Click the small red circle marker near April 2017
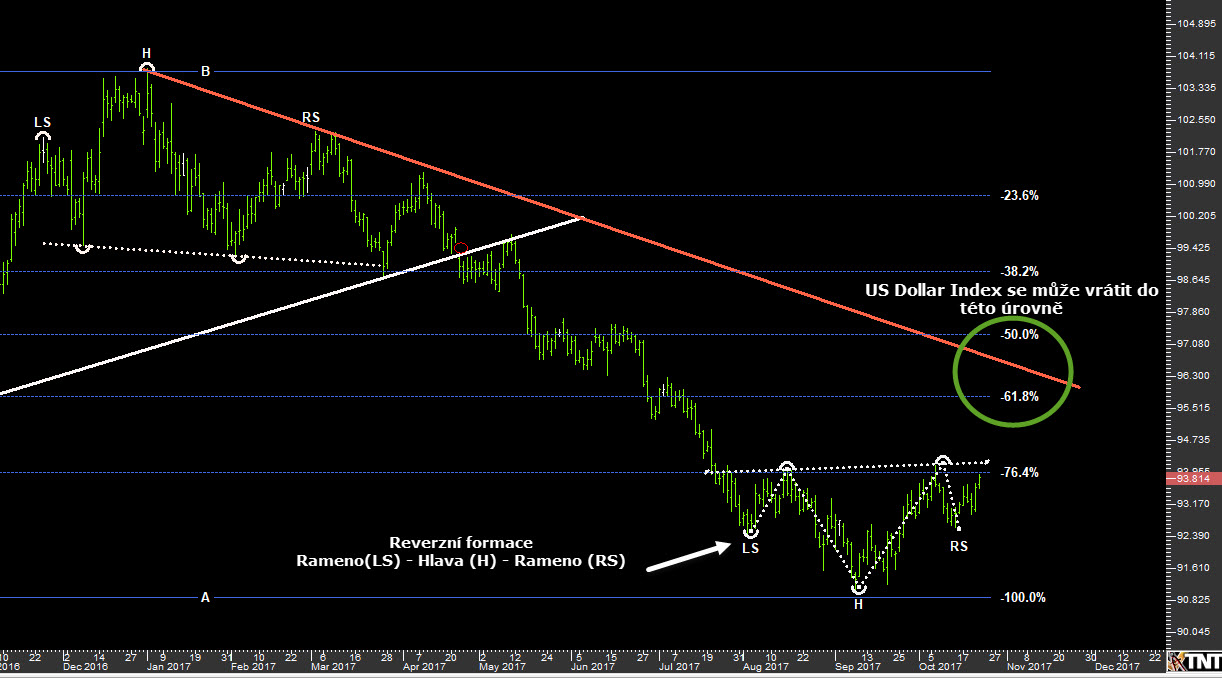This screenshot has width=1222, height=678. [x=460, y=248]
